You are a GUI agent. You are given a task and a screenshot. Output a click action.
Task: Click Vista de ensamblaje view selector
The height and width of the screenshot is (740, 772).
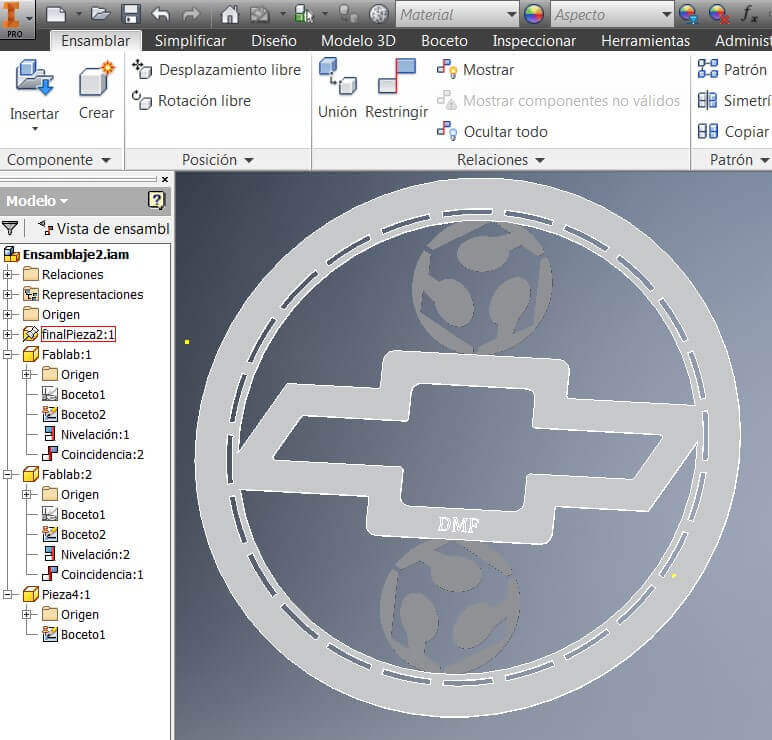104,228
